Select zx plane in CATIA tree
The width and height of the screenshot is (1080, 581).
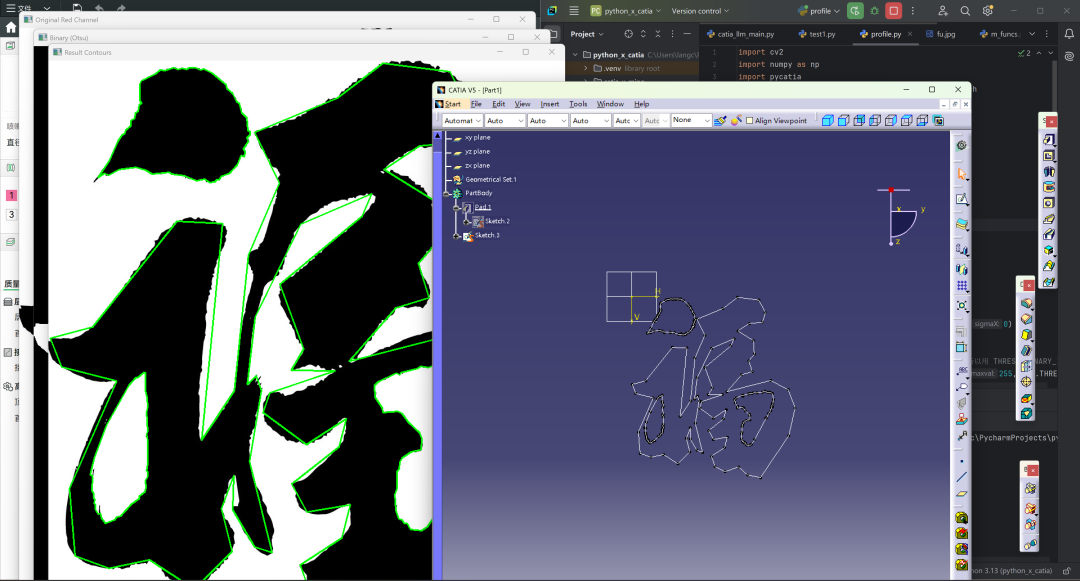coord(477,166)
